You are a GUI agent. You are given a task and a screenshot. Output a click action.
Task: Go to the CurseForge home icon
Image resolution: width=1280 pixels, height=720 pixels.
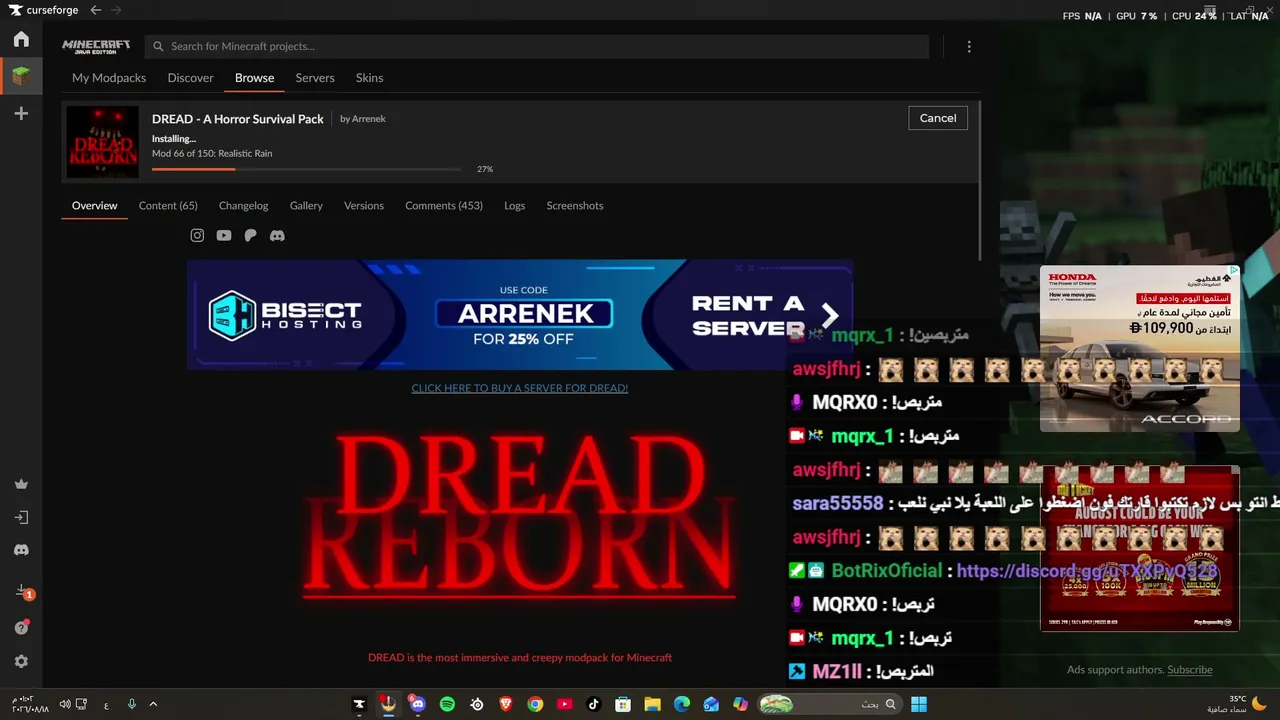click(21, 40)
